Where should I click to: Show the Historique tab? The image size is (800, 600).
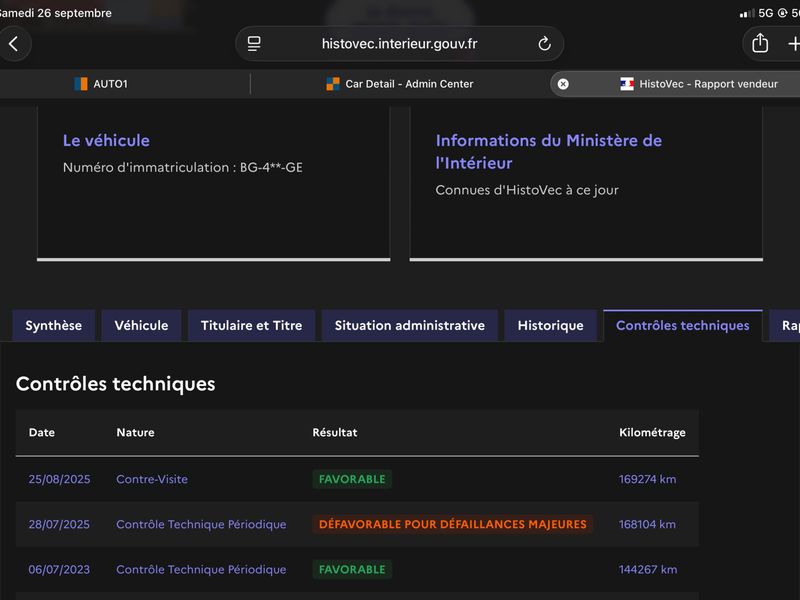[x=551, y=326]
